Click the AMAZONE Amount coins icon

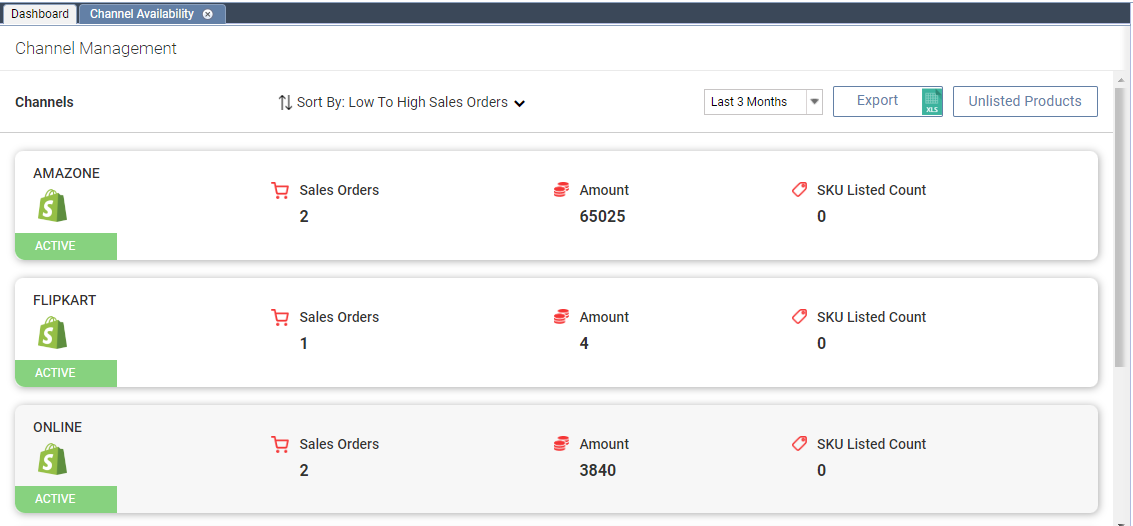click(561, 190)
